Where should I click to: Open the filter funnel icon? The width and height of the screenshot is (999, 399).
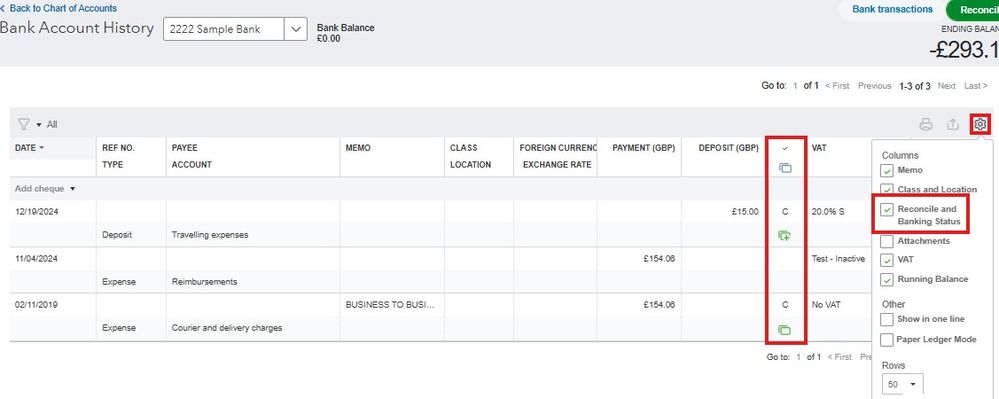pyautogui.click(x=24, y=124)
